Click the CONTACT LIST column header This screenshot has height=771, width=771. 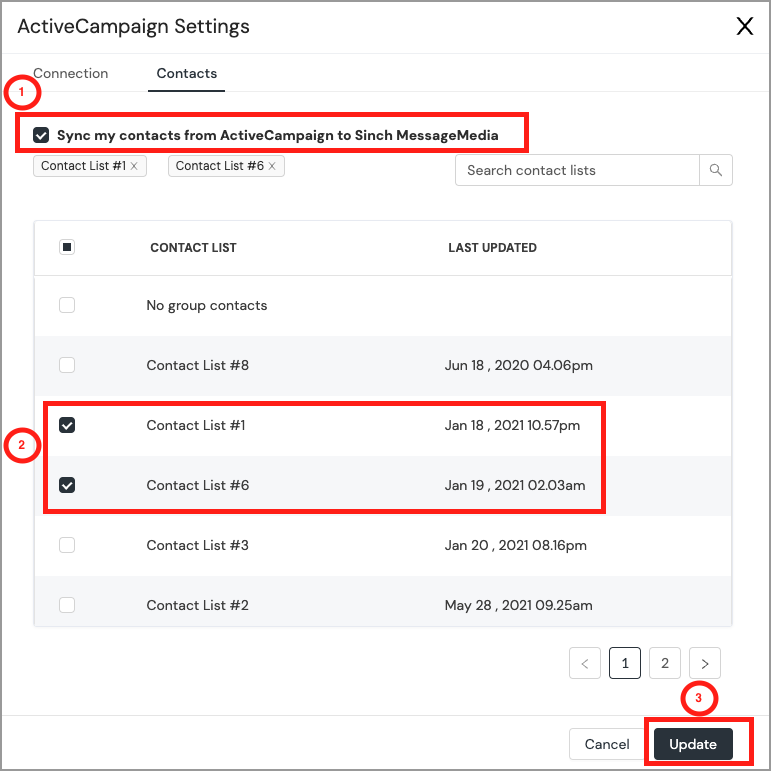click(x=193, y=247)
